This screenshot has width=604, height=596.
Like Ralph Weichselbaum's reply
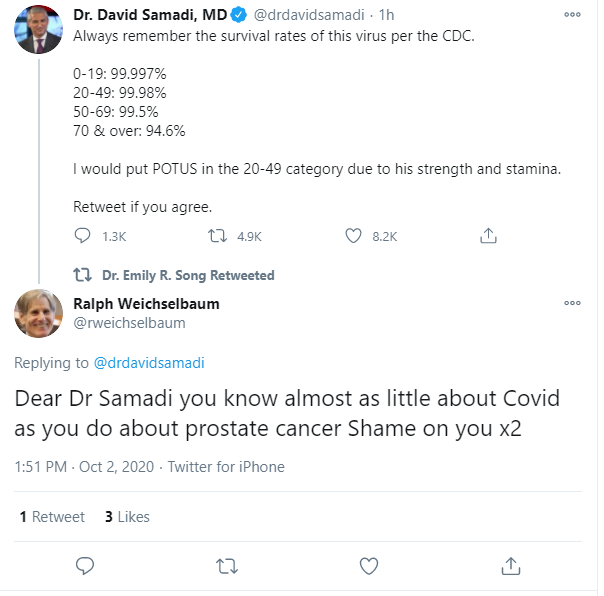[x=369, y=566]
